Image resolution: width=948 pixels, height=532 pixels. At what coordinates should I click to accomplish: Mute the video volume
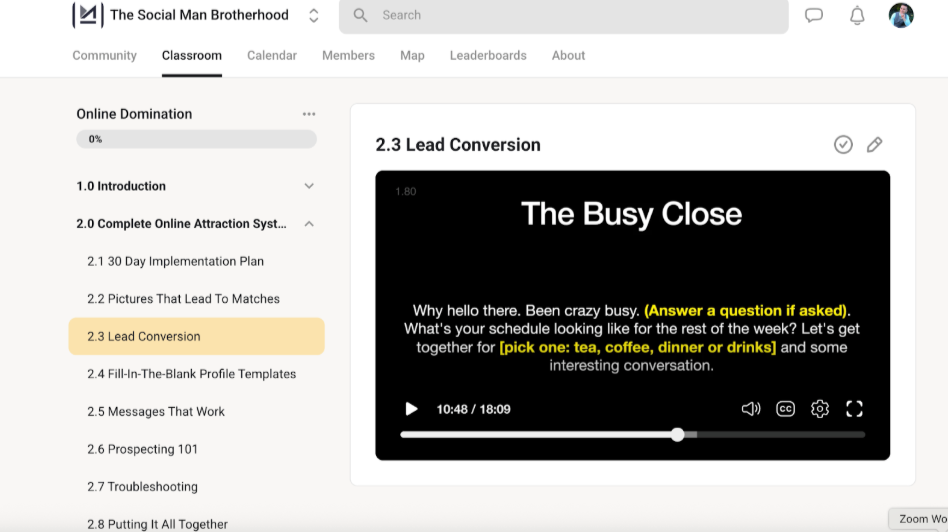coord(750,409)
